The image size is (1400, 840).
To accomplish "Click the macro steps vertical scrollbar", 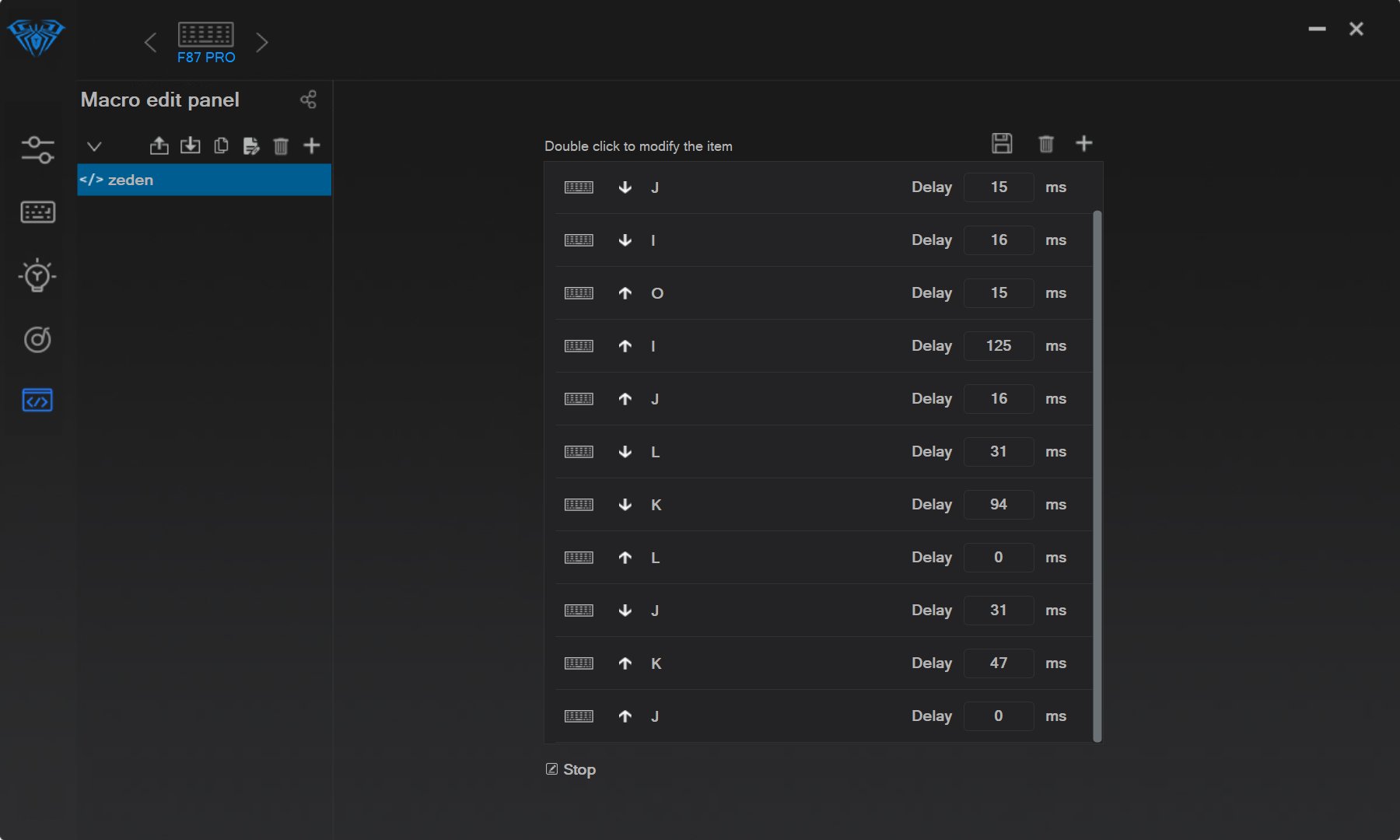I will click(1097, 474).
